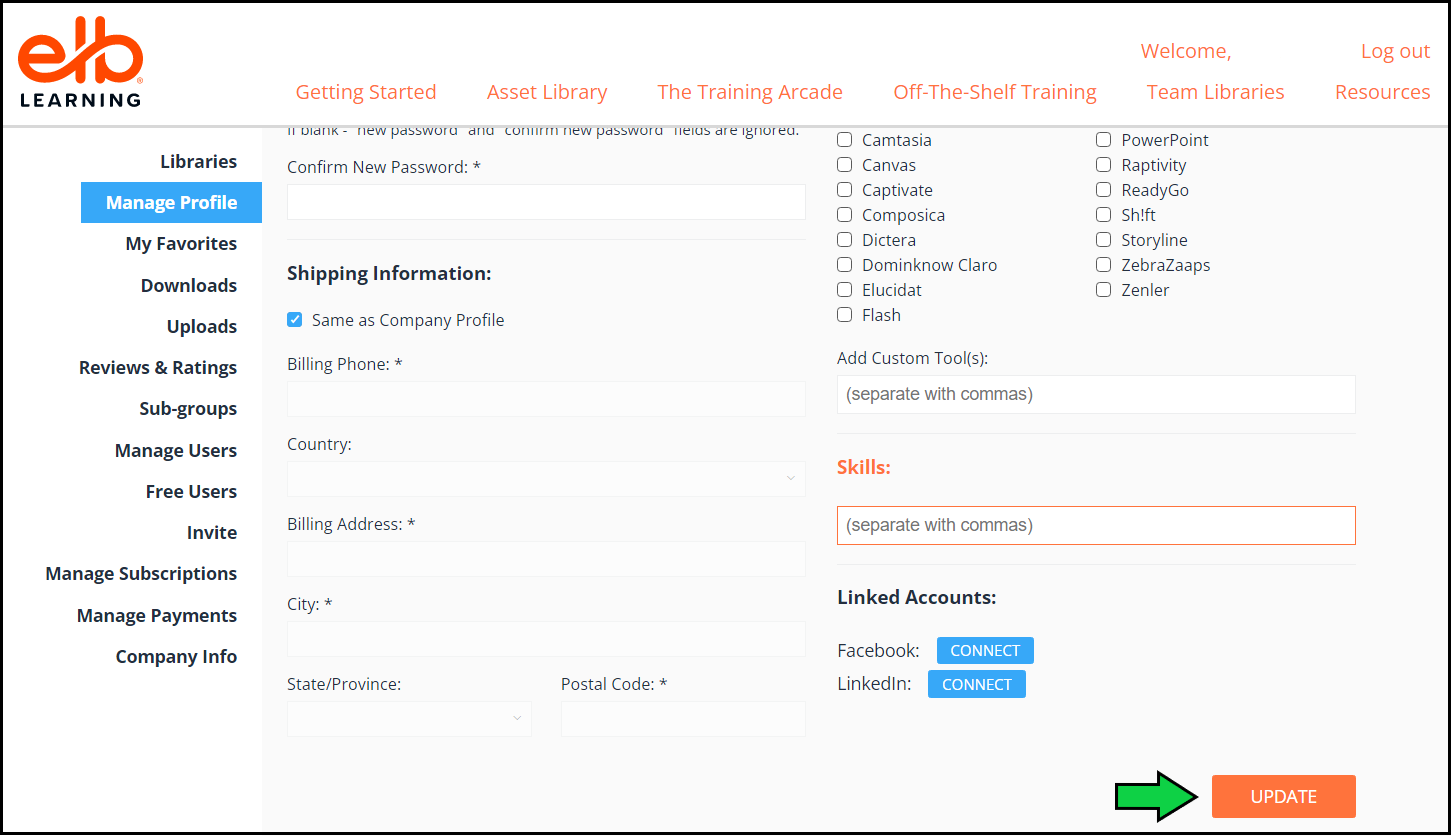This screenshot has width=1451, height=836.
Task: Check the PowerPoint tool option
Action: point(1103,140)
